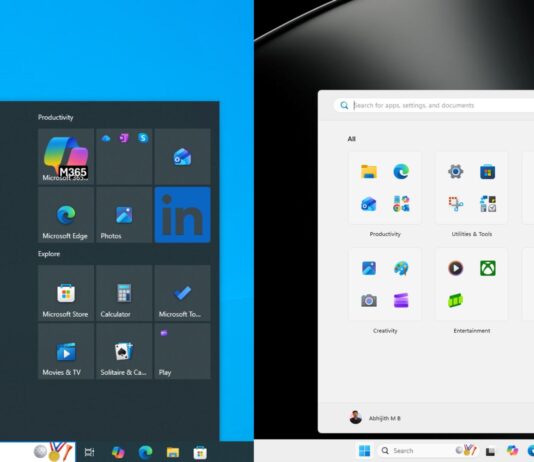This screenshot has height=462, width=534.
Task: Click the OneDrive icon in folder tile
Action: click(106, 138)
